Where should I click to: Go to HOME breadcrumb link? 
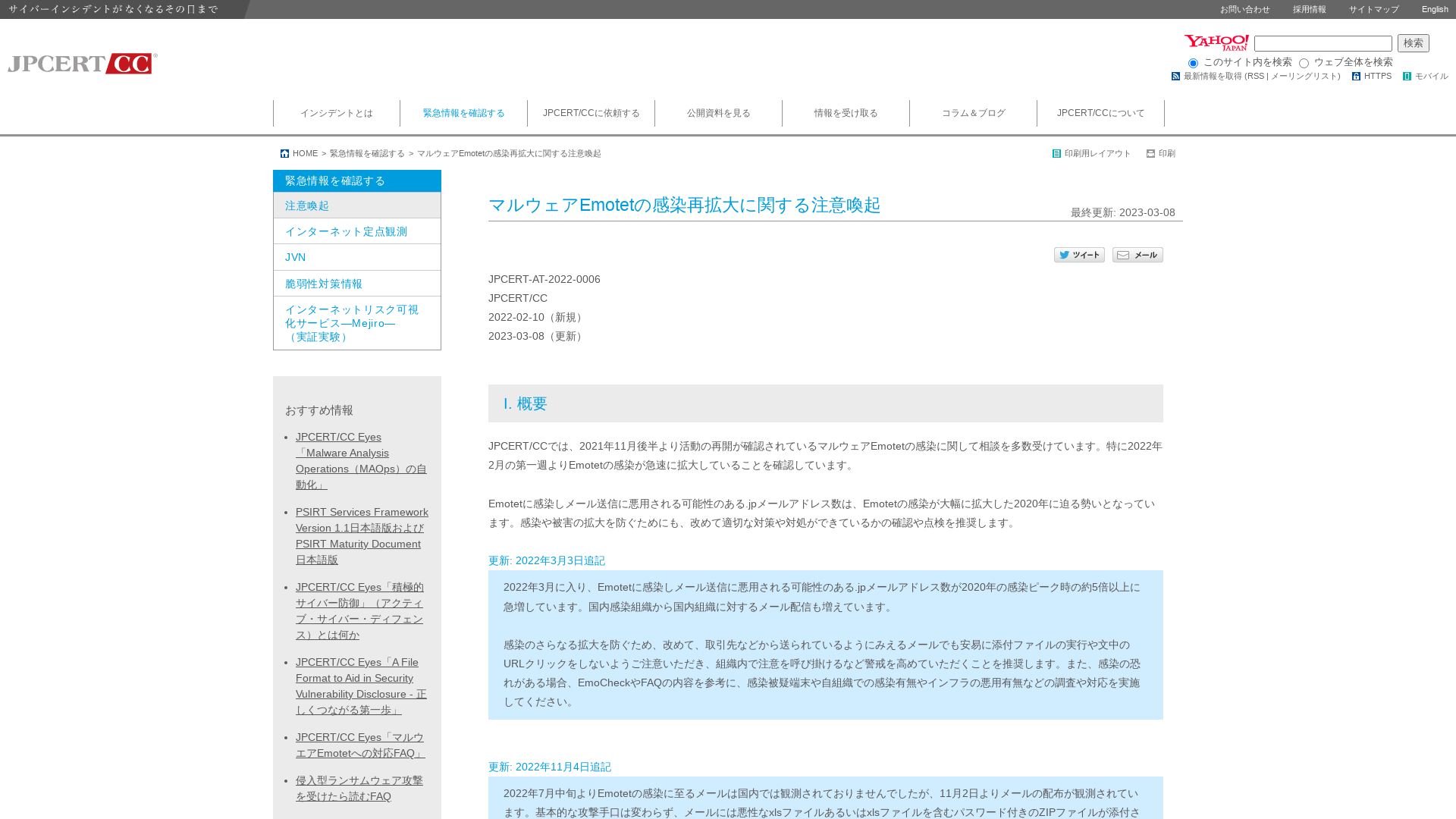click(306, 154)
